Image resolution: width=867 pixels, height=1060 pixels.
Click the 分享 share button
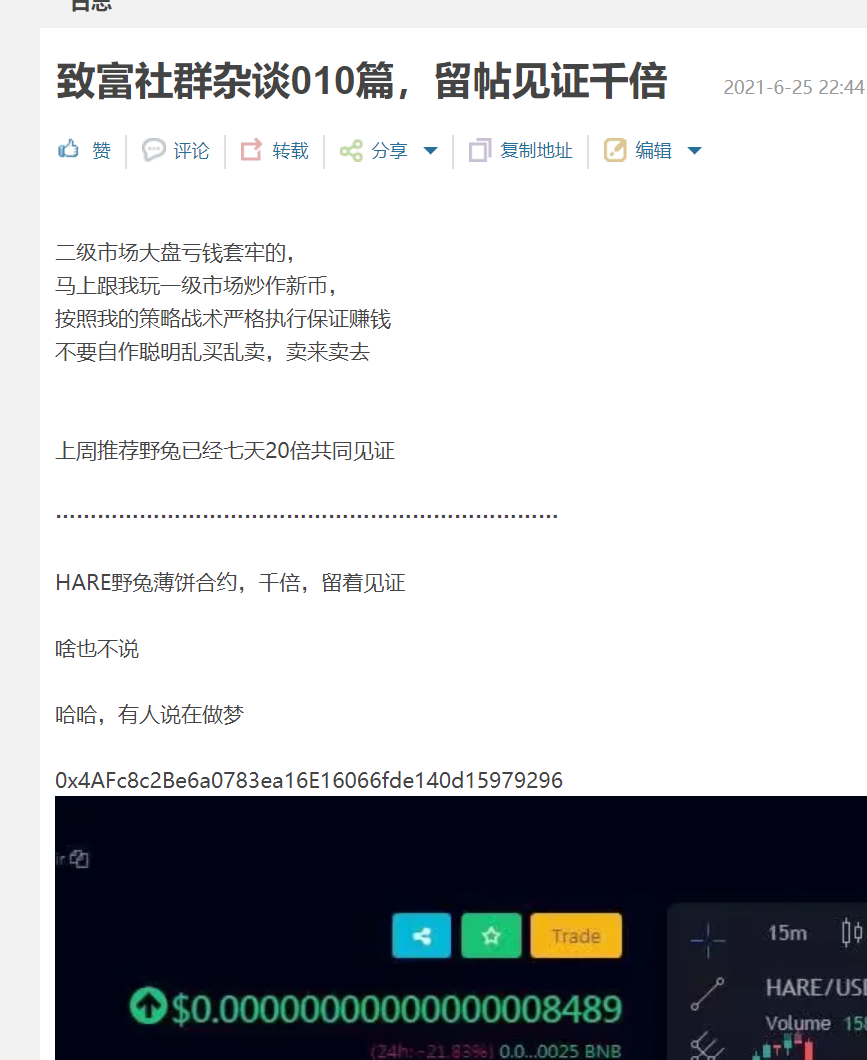pyautogui.click(x=389, y=150)
